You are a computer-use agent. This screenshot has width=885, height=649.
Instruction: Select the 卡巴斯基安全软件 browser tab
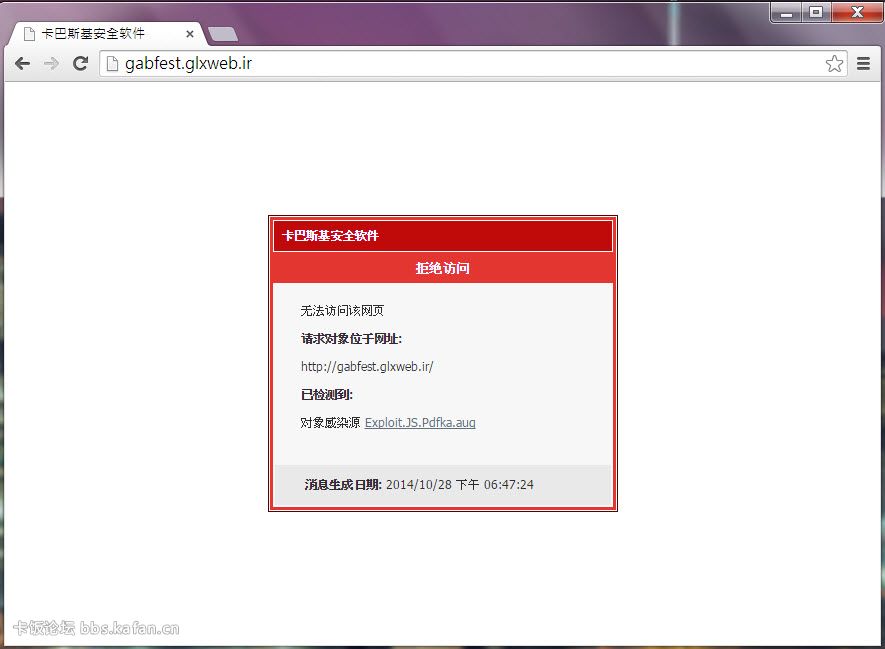point(107,34)
